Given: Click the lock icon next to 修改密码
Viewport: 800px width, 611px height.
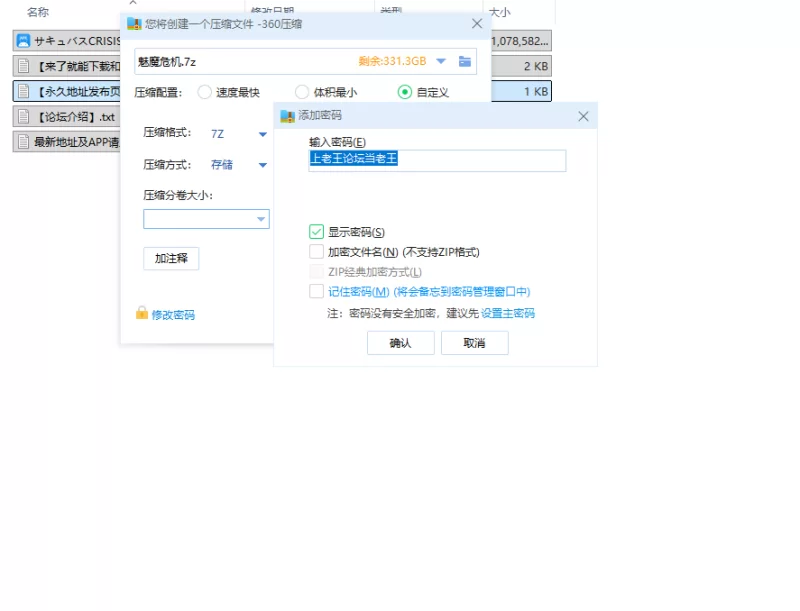Looking at the screenshot, I should [142, 313].
